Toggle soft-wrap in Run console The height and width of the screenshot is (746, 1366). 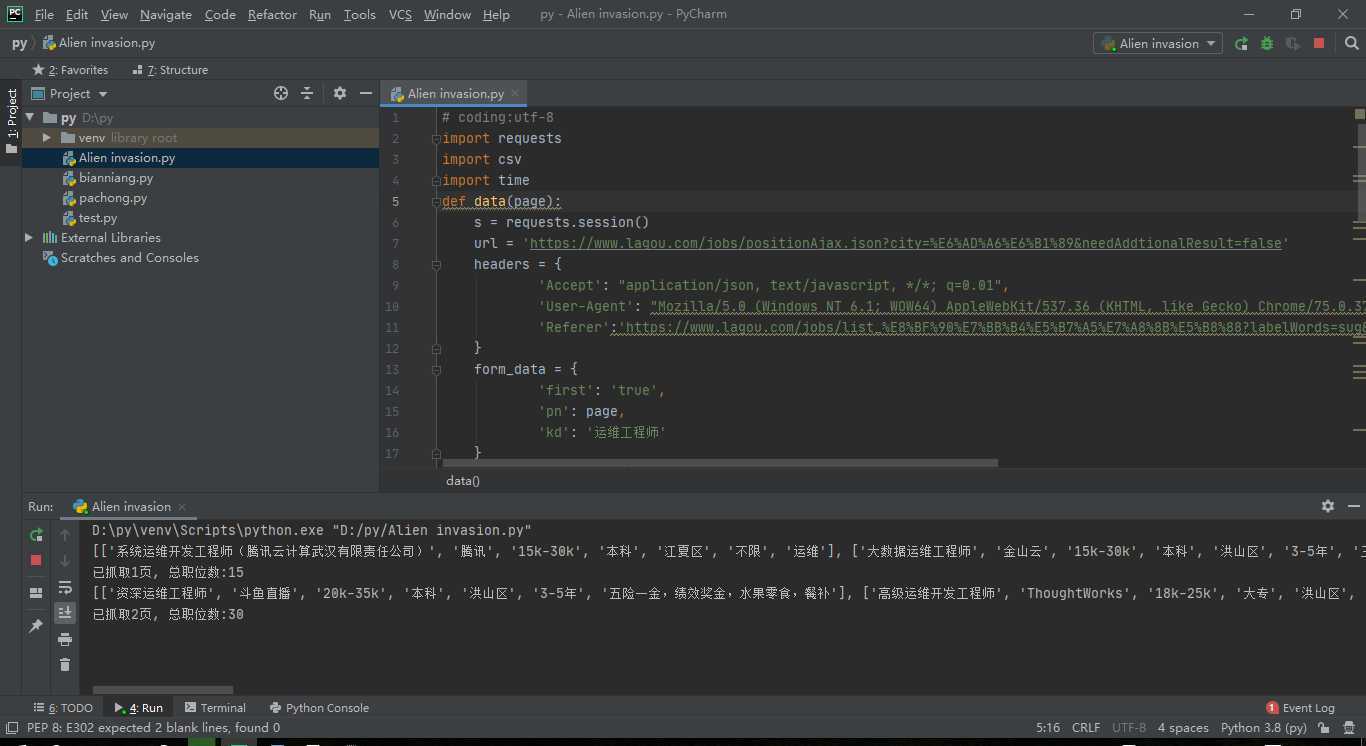65,587
